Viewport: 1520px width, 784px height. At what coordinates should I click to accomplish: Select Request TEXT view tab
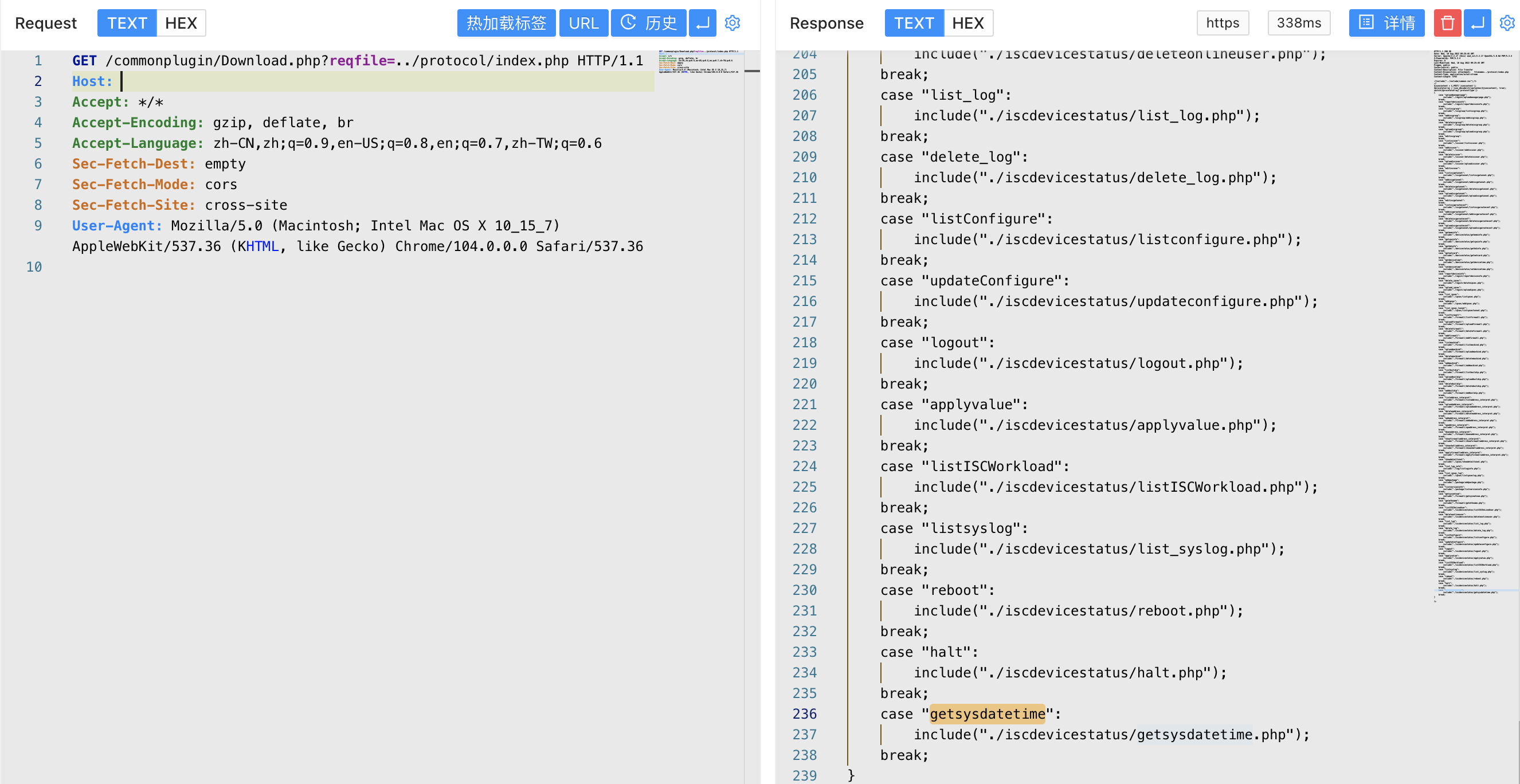[127, 23]
